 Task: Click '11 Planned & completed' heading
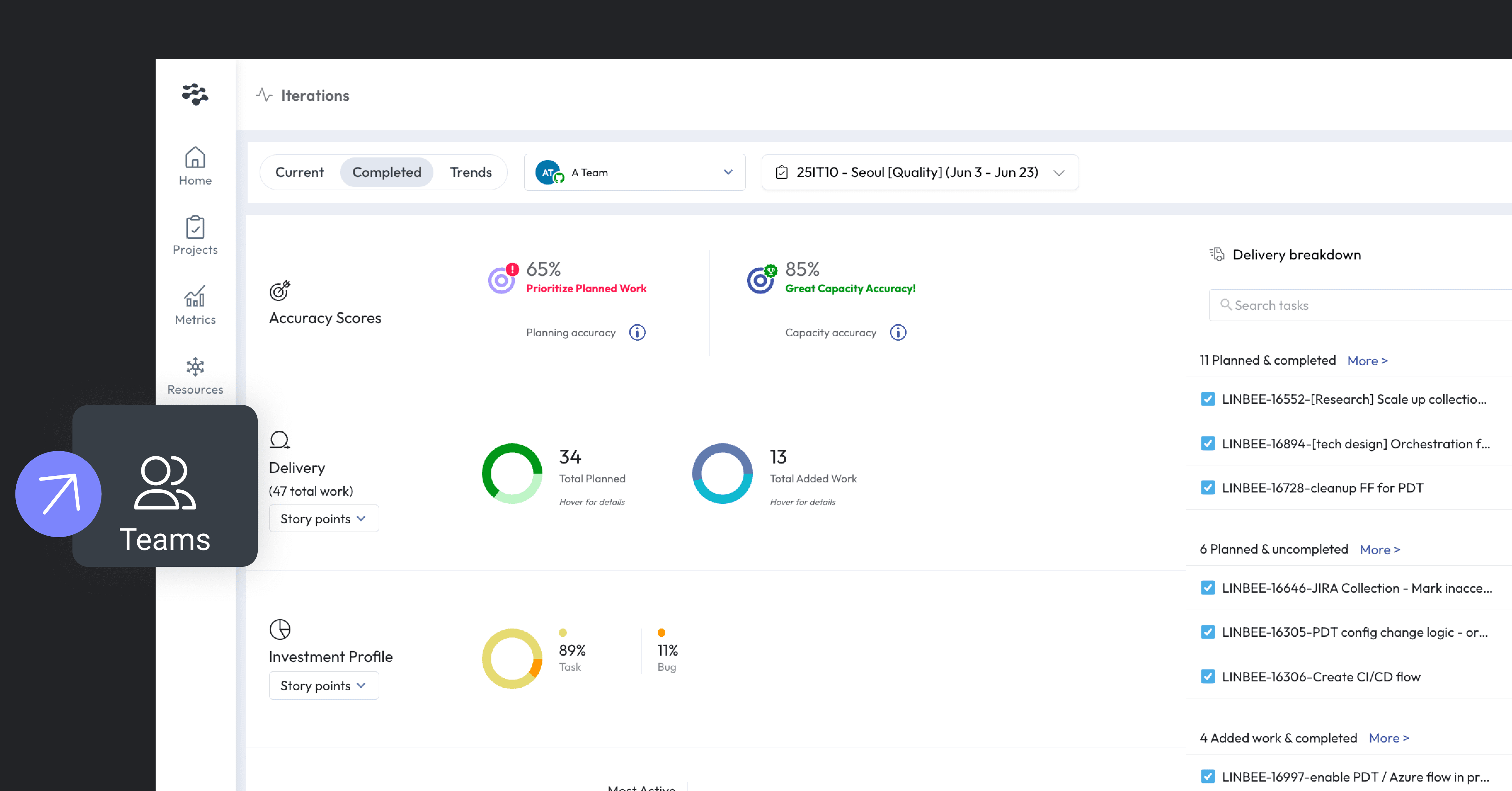pos(1267,360)
